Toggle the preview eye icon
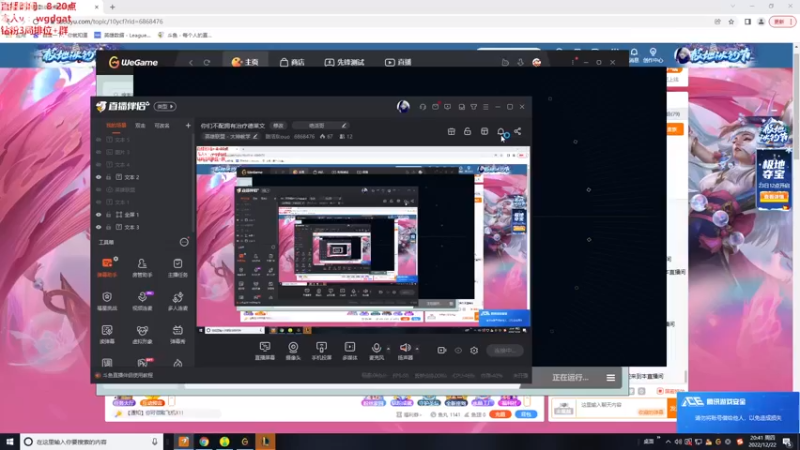This screenshot has width=800, height=450. pyautogui.click(x=458, y=351)
